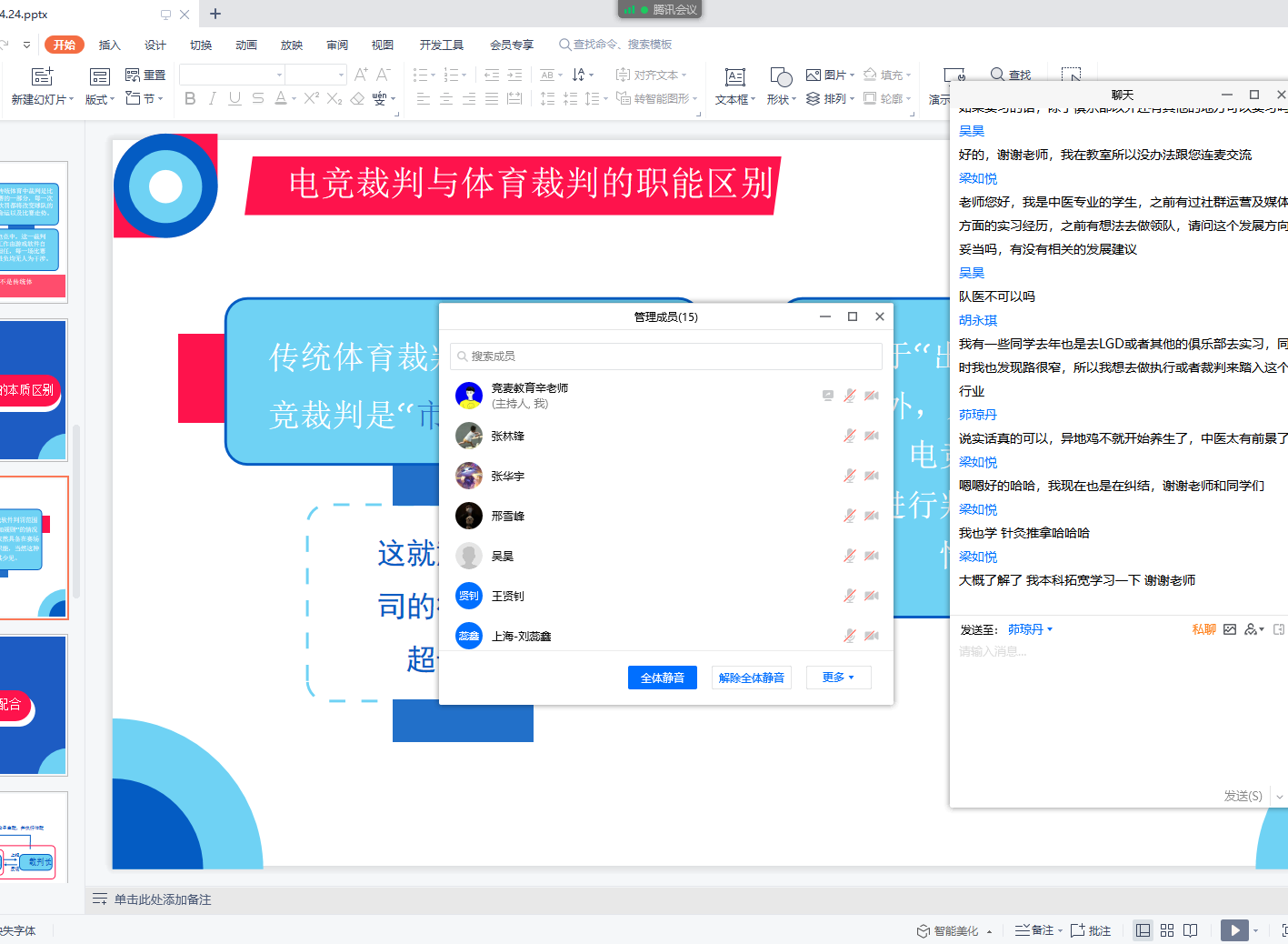Toggle microphone mute for 张林锋
This screenshot has width=1288, height=944.
(x=849, y=437)
